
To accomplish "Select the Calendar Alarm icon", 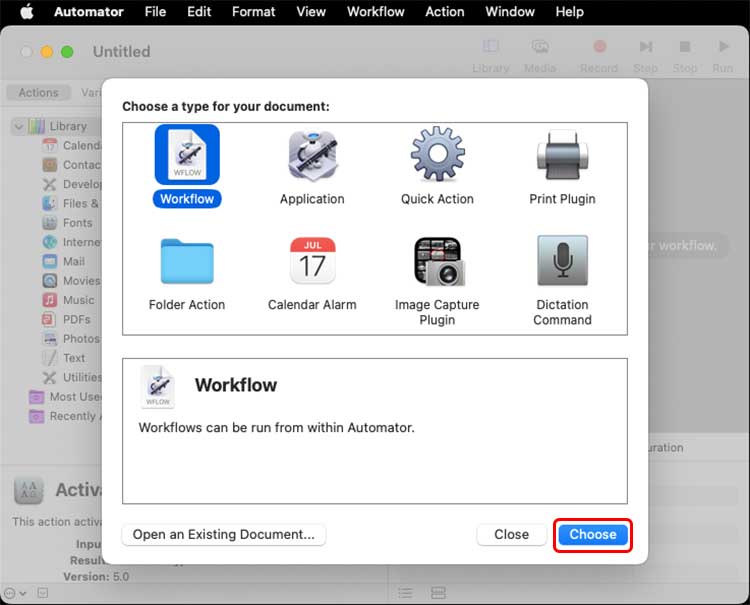I will (x=312, y=261).
